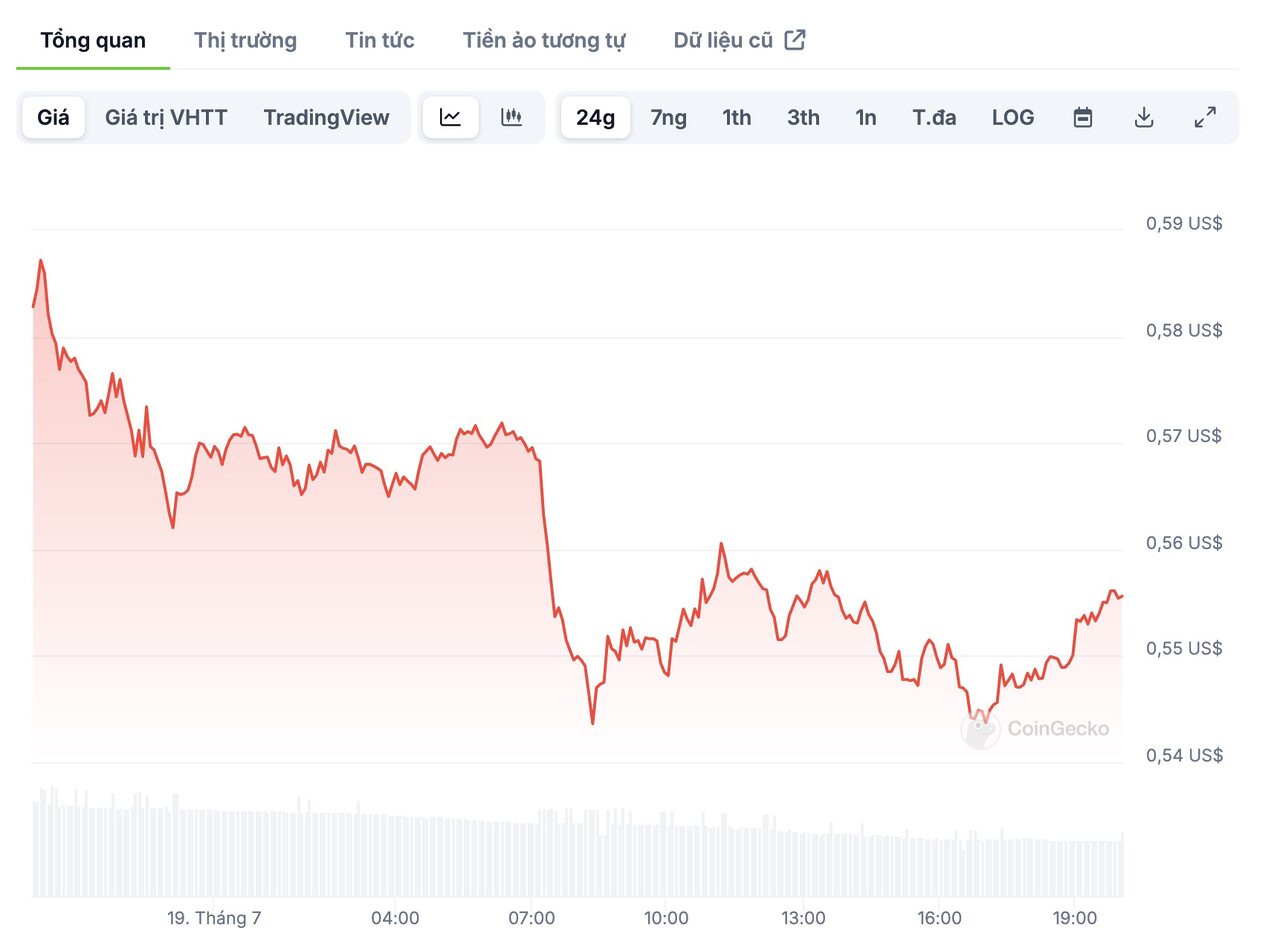Click the 10:00 time axis label
Screen dimensions: 1280x951
pos(666,918)
